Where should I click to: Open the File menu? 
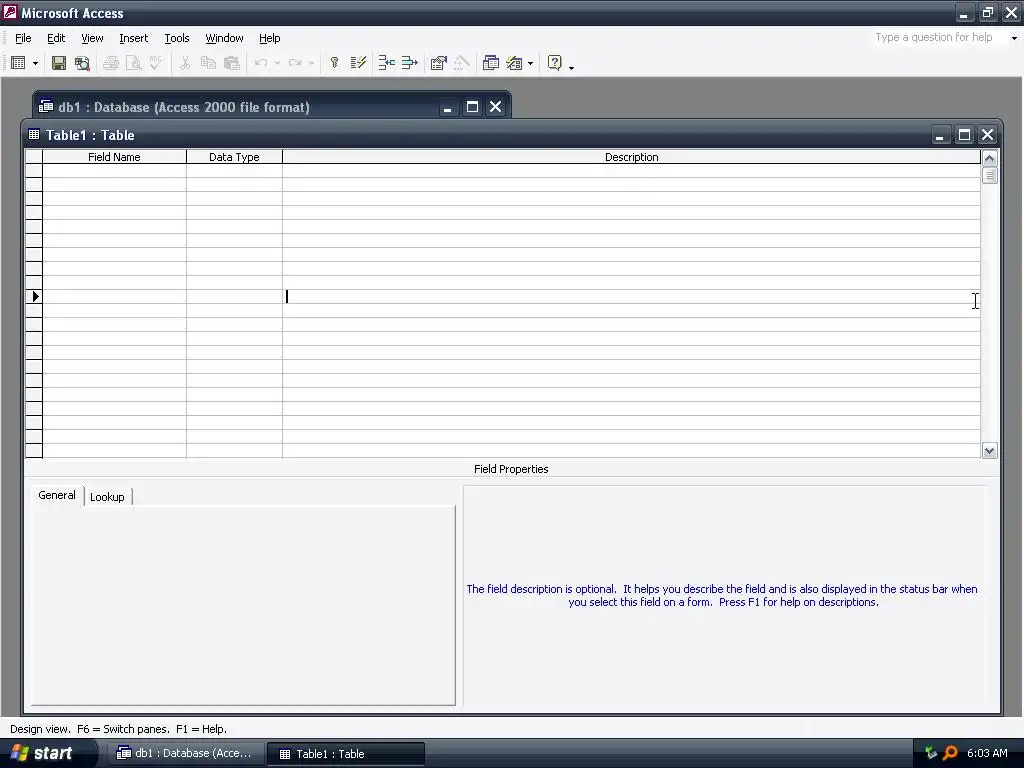[x=23, y=39]
